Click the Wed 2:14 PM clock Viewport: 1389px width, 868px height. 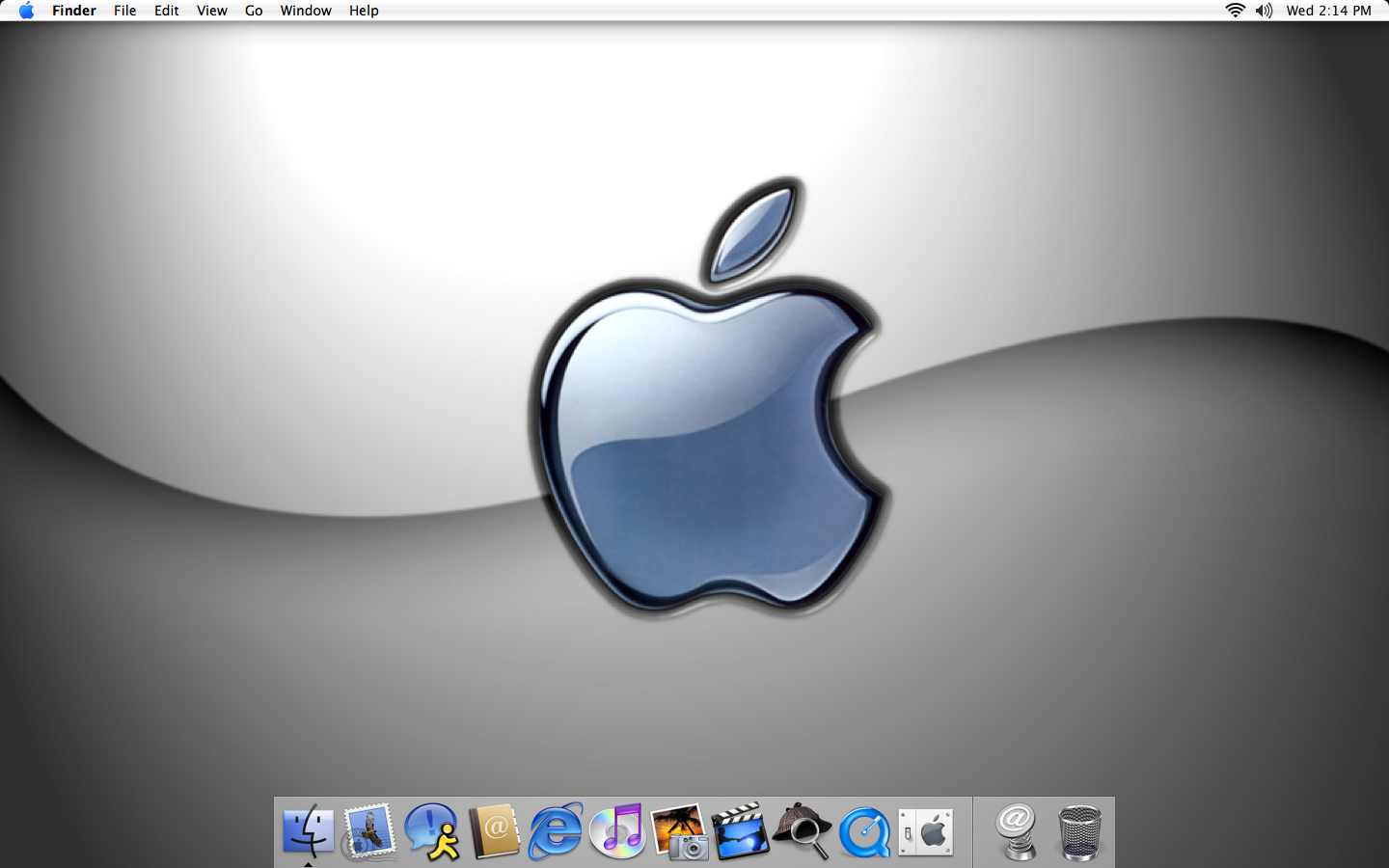[x=1328, y=11]
